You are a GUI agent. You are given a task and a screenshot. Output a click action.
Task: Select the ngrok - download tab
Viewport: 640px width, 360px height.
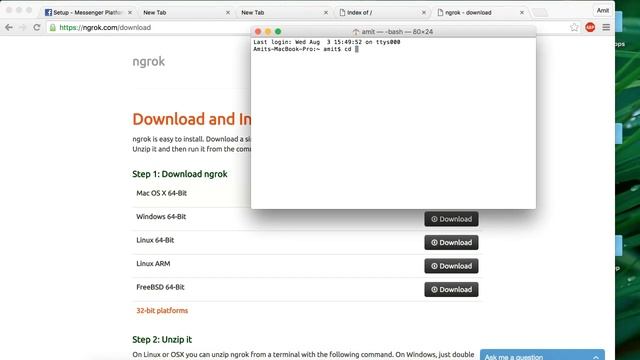coord(480,13)
